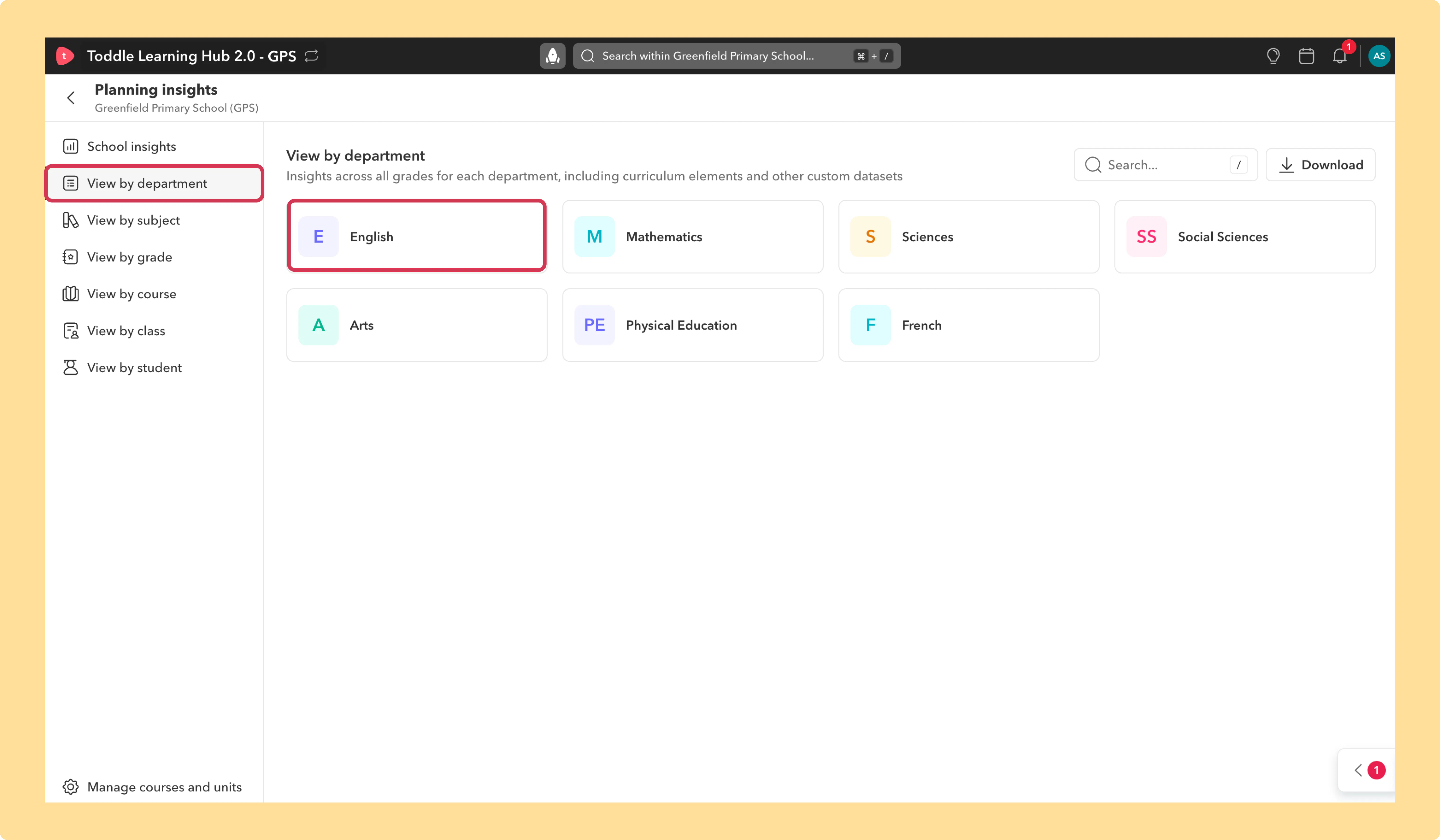Click the View by subject books icon
Screen dimensions: 1440x840
pyautogui.click(x=70, y=220)
